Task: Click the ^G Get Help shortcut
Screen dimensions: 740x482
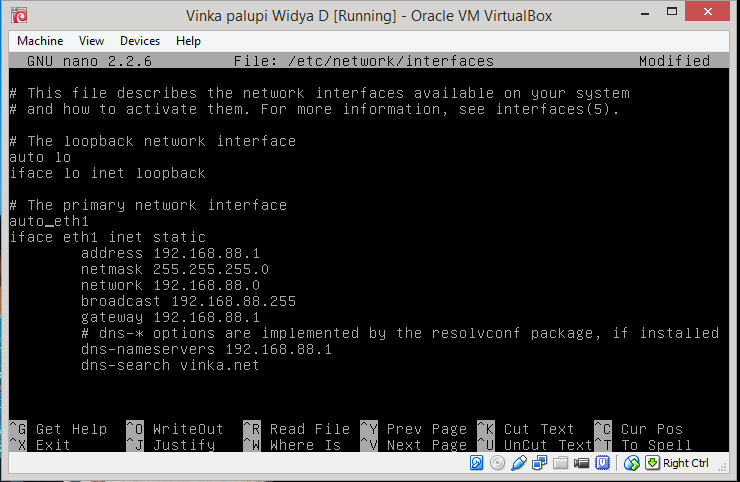Action: [x=58, y=429]
